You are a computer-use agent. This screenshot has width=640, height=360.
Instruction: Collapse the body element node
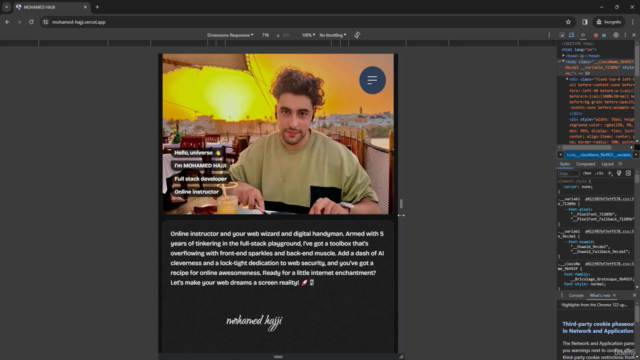coord(563,62)
